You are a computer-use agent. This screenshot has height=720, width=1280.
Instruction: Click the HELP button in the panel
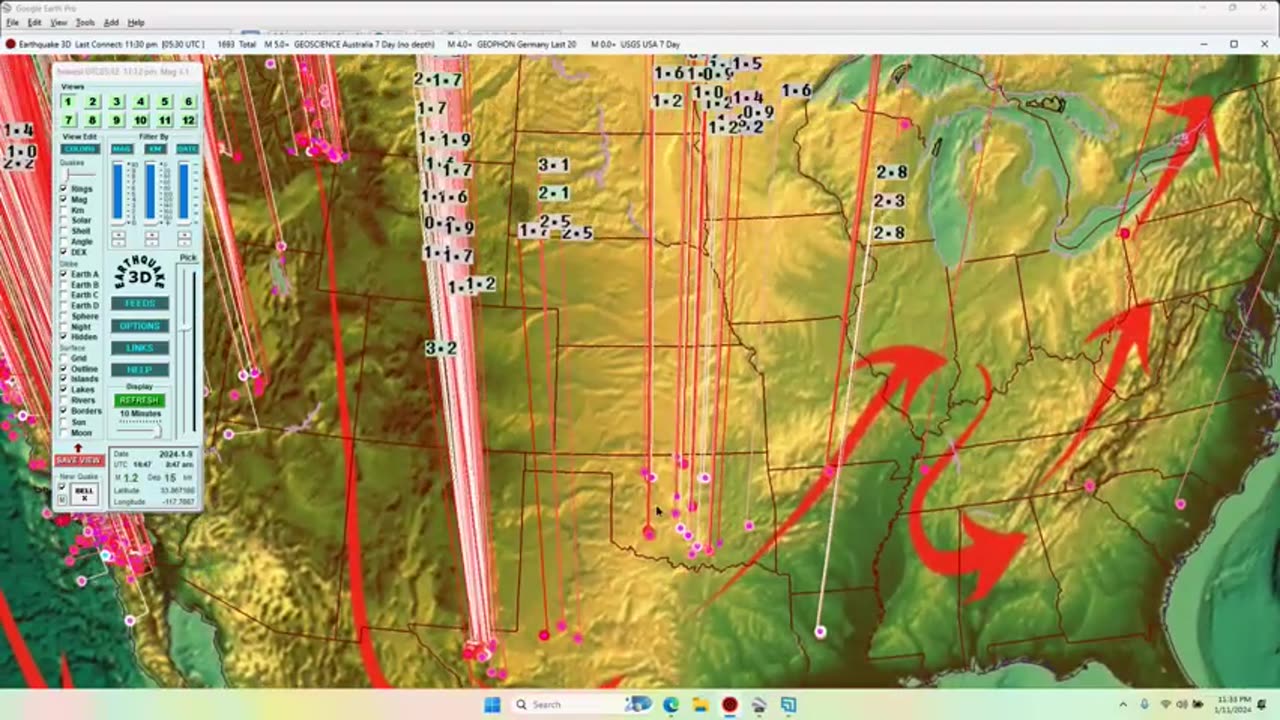click(x=140, y=370)
